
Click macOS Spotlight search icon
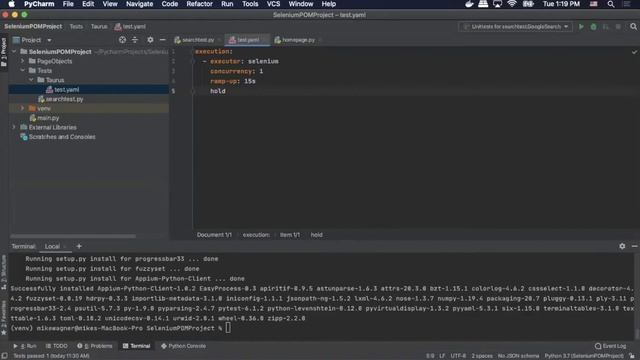tap(611, 4)
